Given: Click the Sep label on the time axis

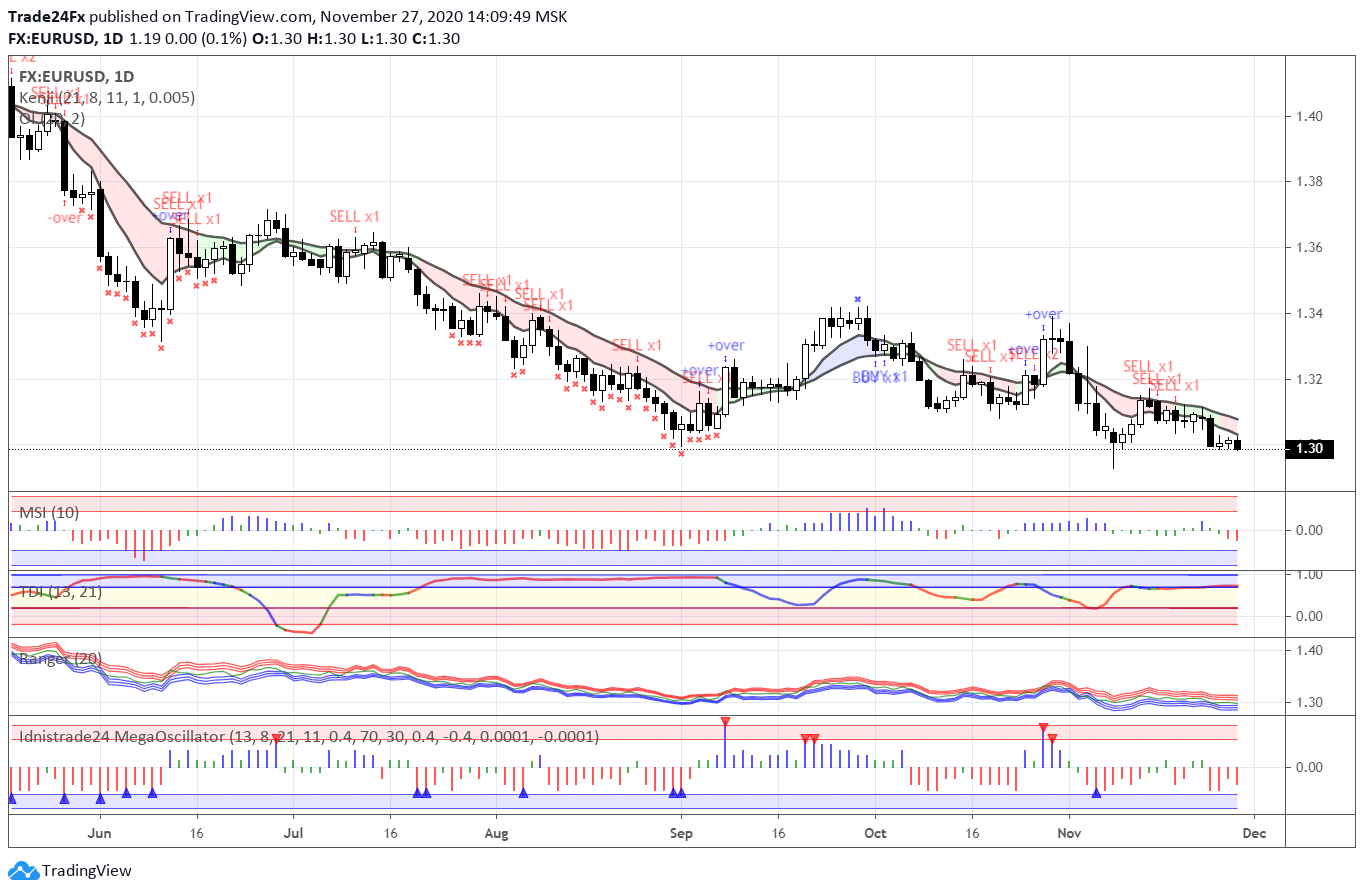Looking at the screenshot, I should (x=680, y=832).
